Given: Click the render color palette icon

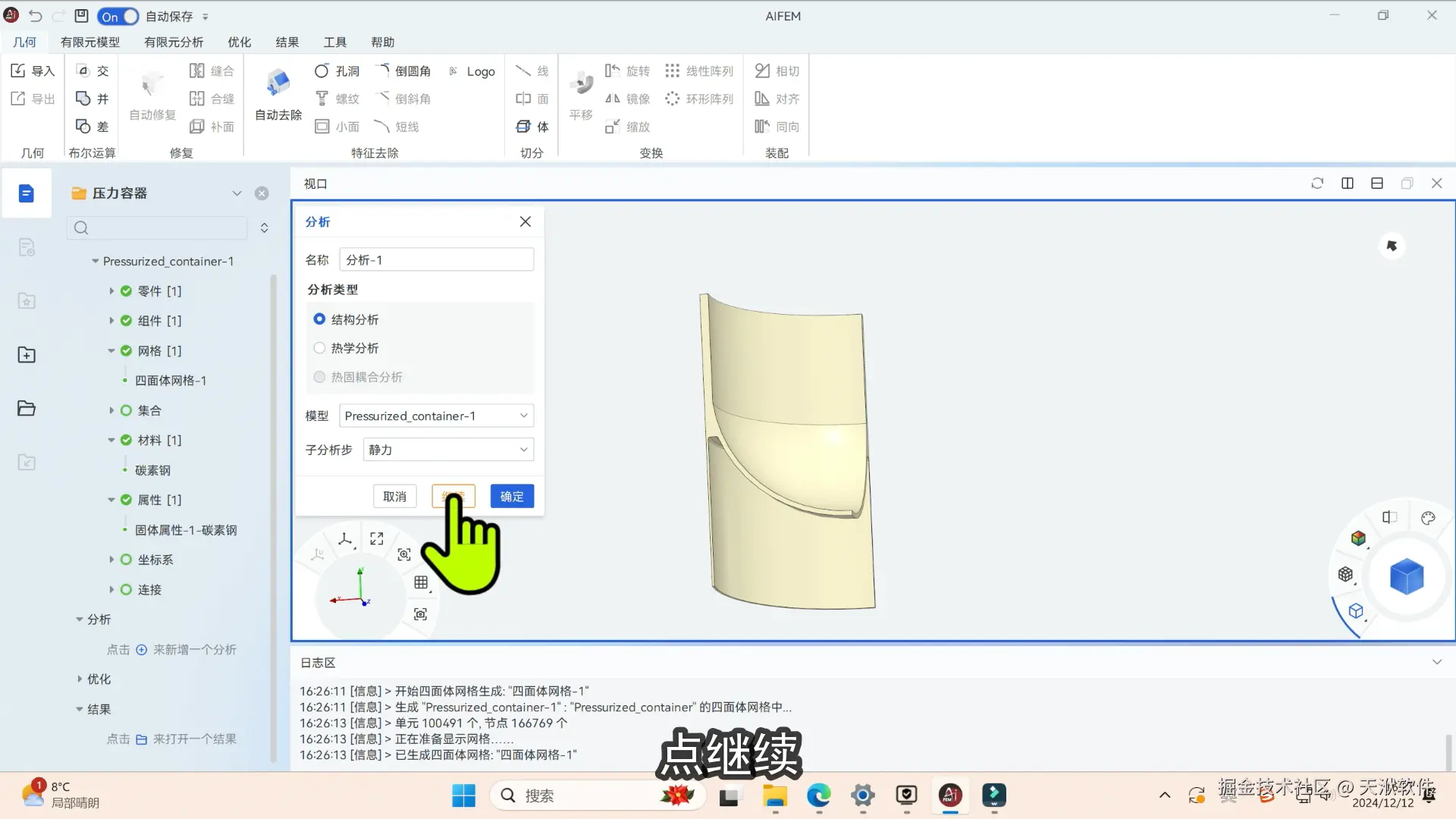Looking at the screenshot, I should pos(1428,518).
